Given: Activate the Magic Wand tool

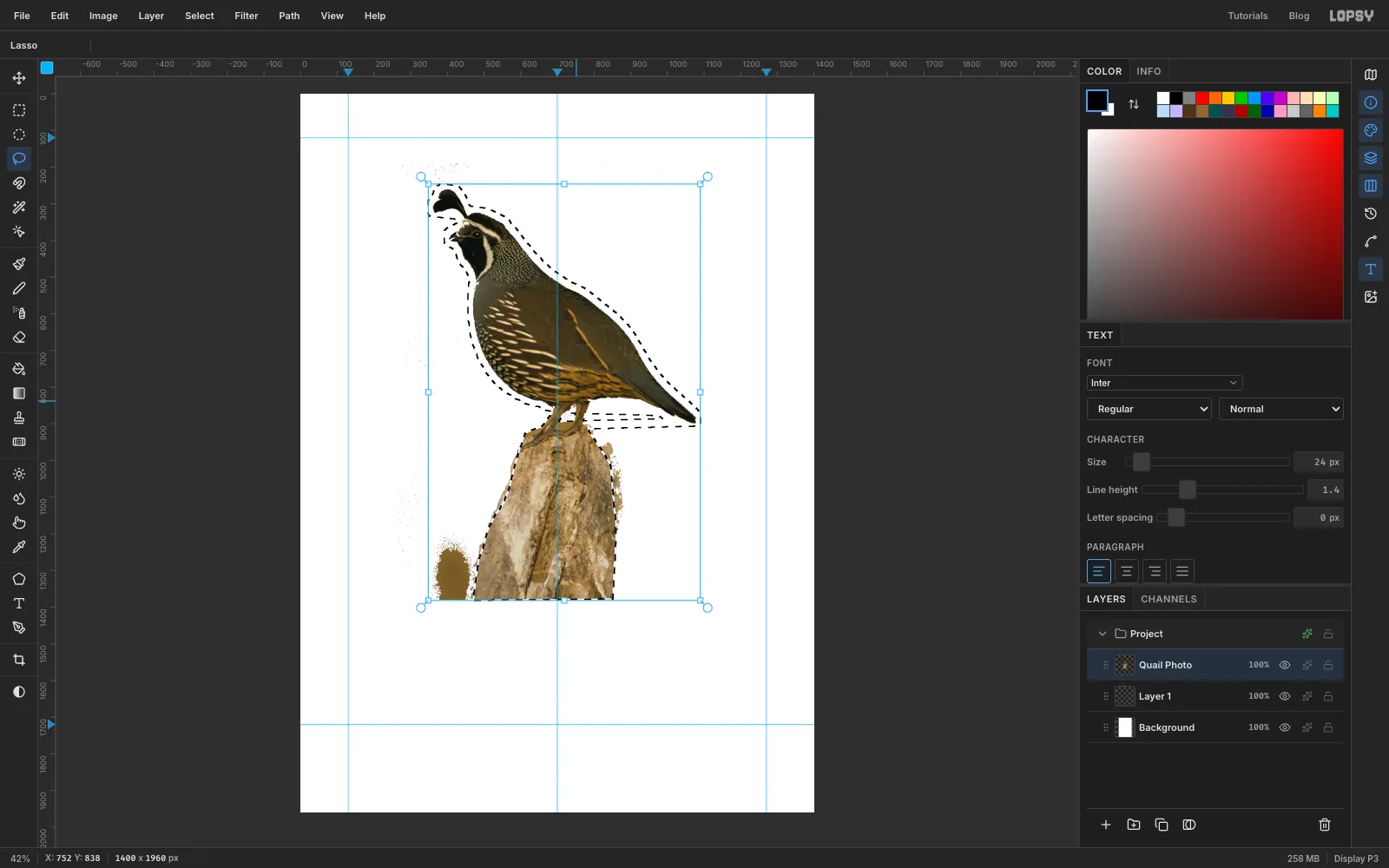Looking at the screenshot, I should [19, 207].
